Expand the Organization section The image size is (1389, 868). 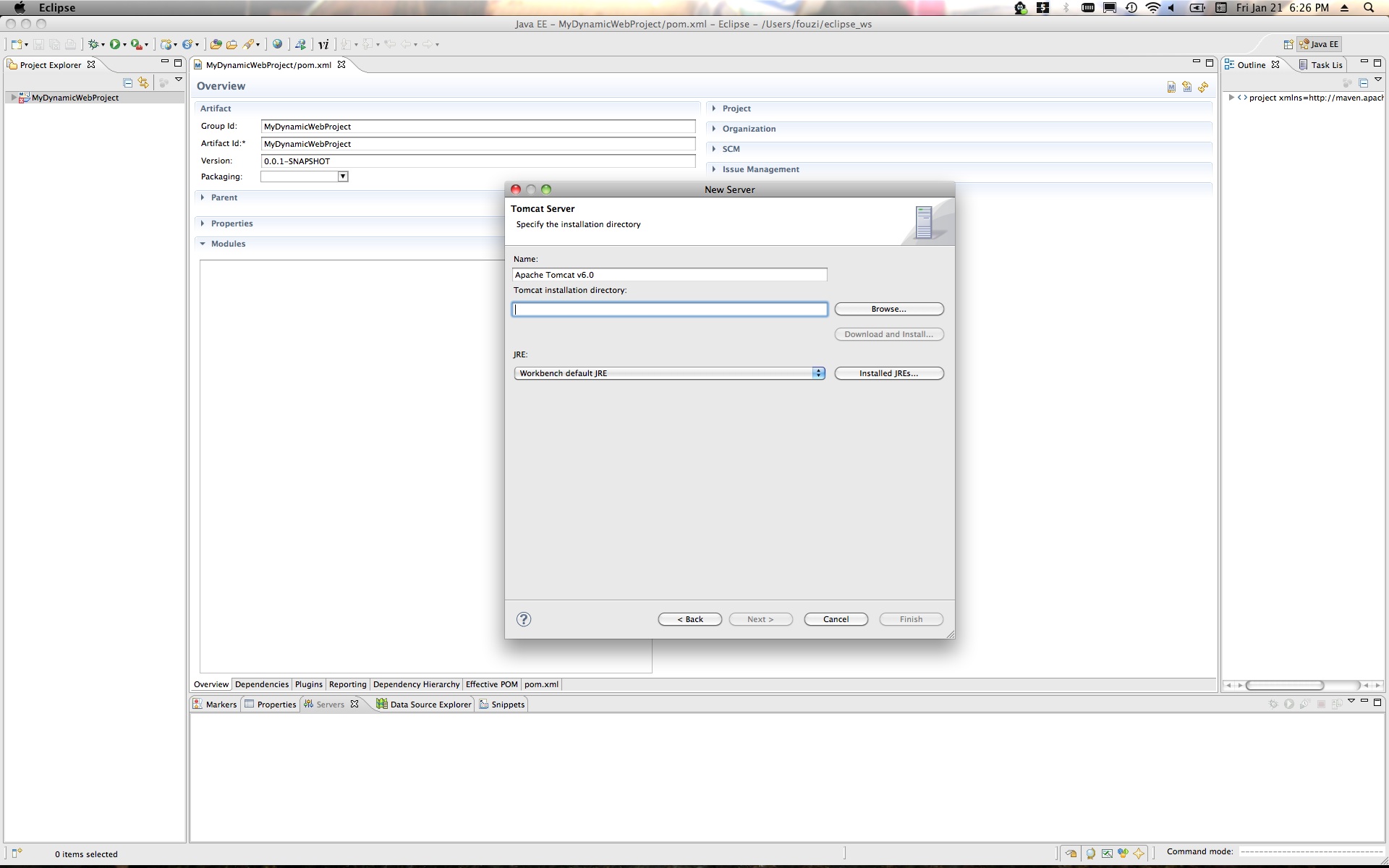(x=714, y=129)
